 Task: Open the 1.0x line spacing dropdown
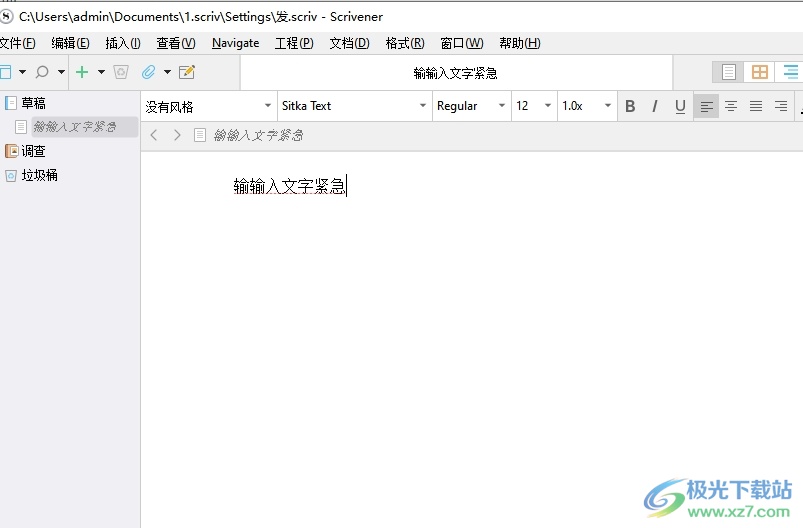586,106
